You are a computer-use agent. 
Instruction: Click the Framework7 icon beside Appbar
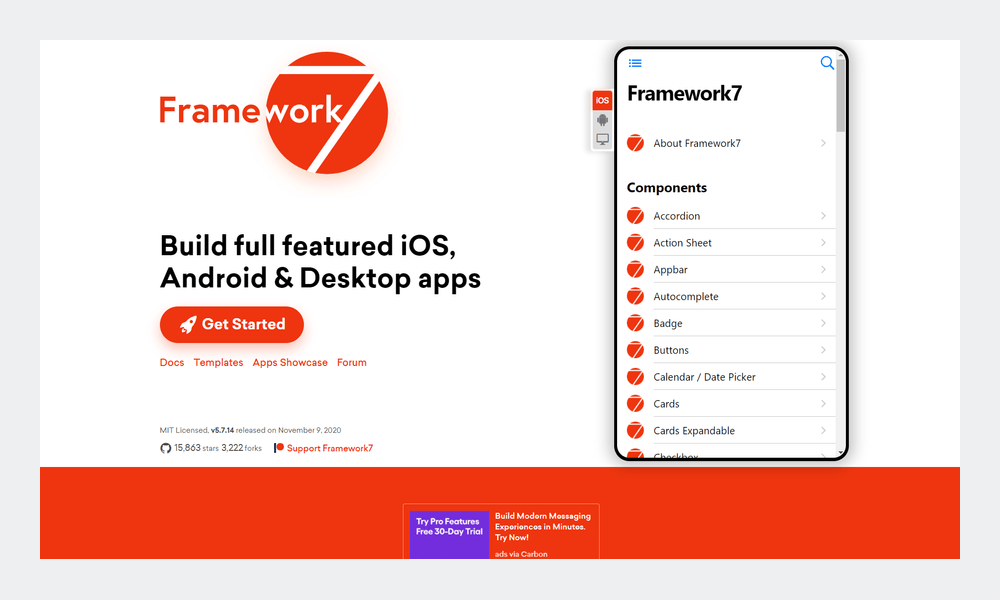[x=635, y=269]
